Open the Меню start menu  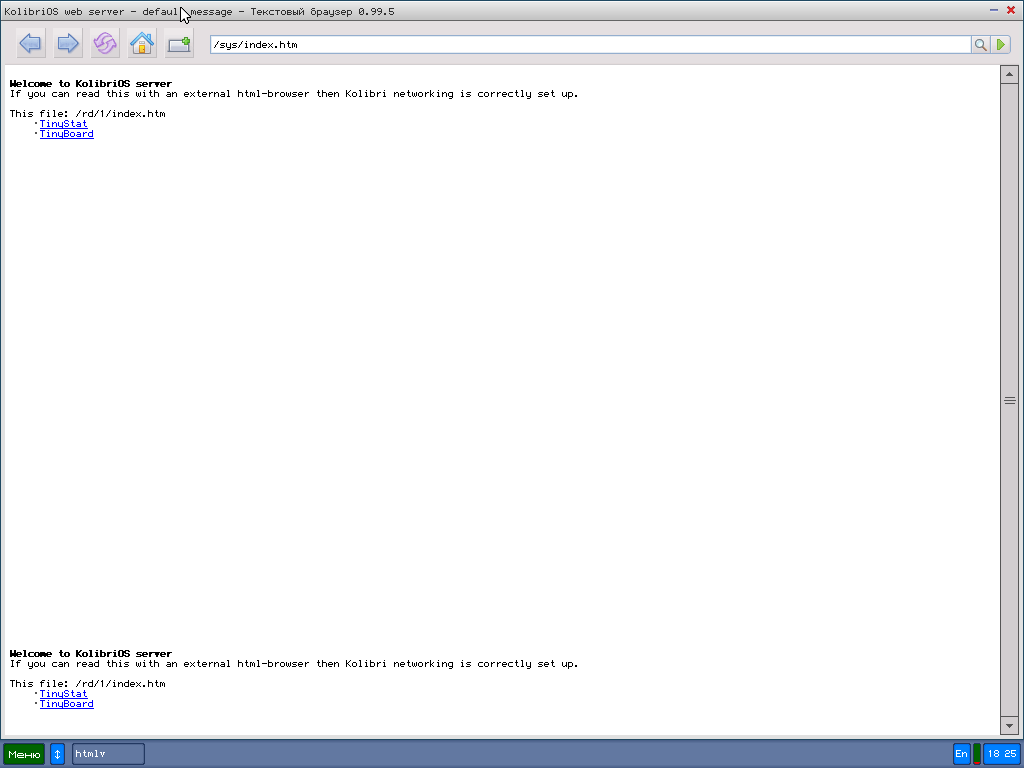tap(24, 754)
